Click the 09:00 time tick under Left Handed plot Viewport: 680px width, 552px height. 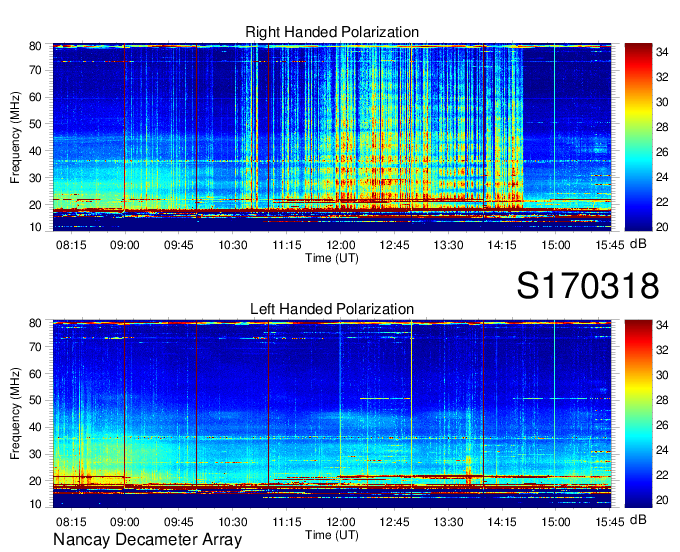125,522
